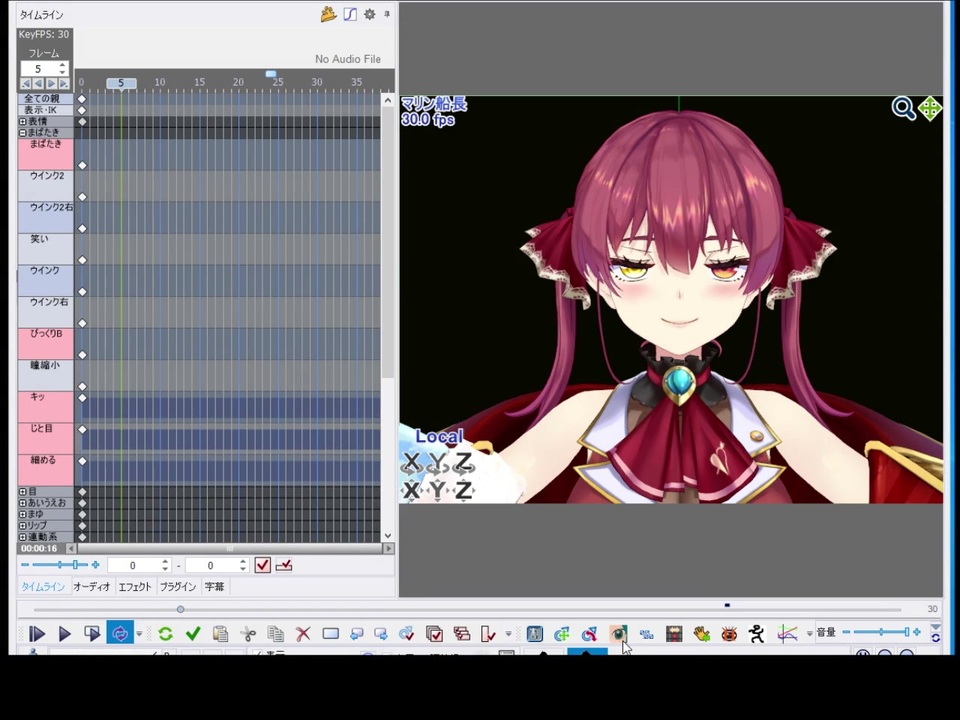Click the orange robot face icon
Viewport: 960px width, 720px height.
[x=729, y=634]
